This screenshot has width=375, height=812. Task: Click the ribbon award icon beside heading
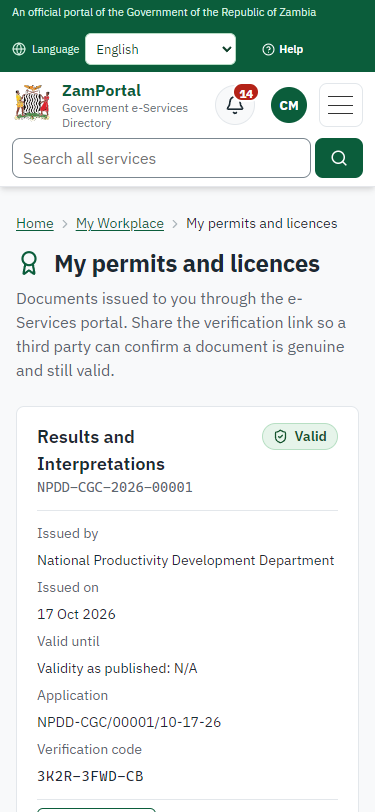tap(30, 264)
